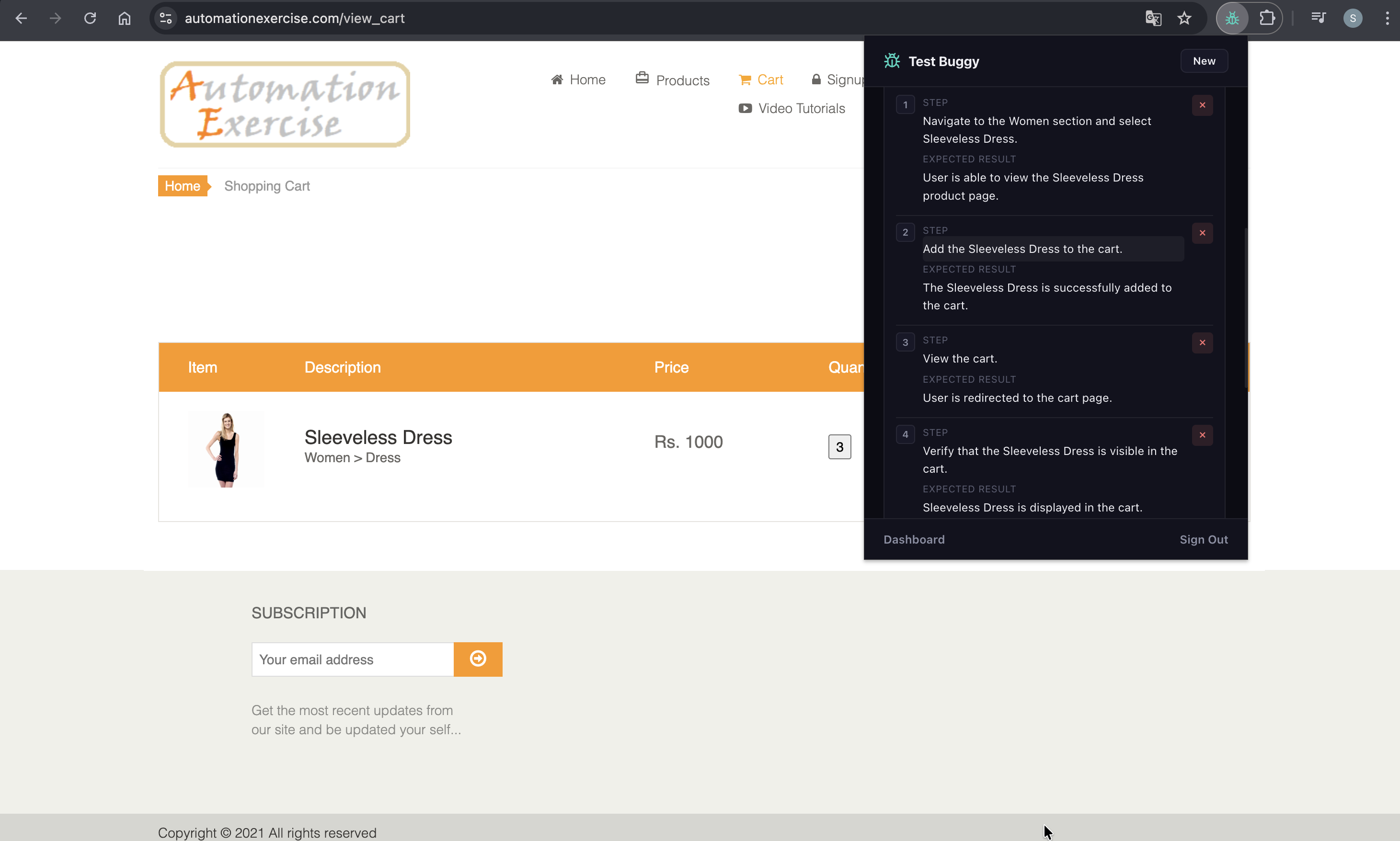The image size is (1400, 841).
Task: Go to browser home page icon
Action: (124, 18)
